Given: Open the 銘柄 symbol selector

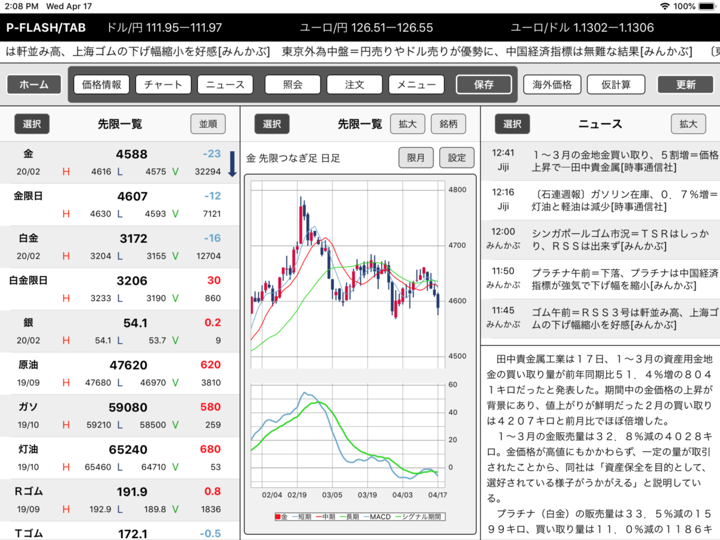Looking at the screenshot, I should pyautogui.click(x=448, y=124).
